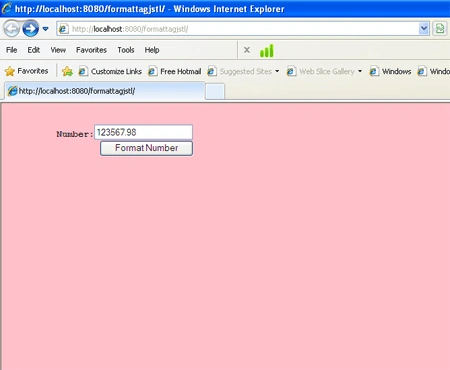Open the Suggested Sites bookmark
This screenshot has width=450, height=370.
click(x=239, y=71)
